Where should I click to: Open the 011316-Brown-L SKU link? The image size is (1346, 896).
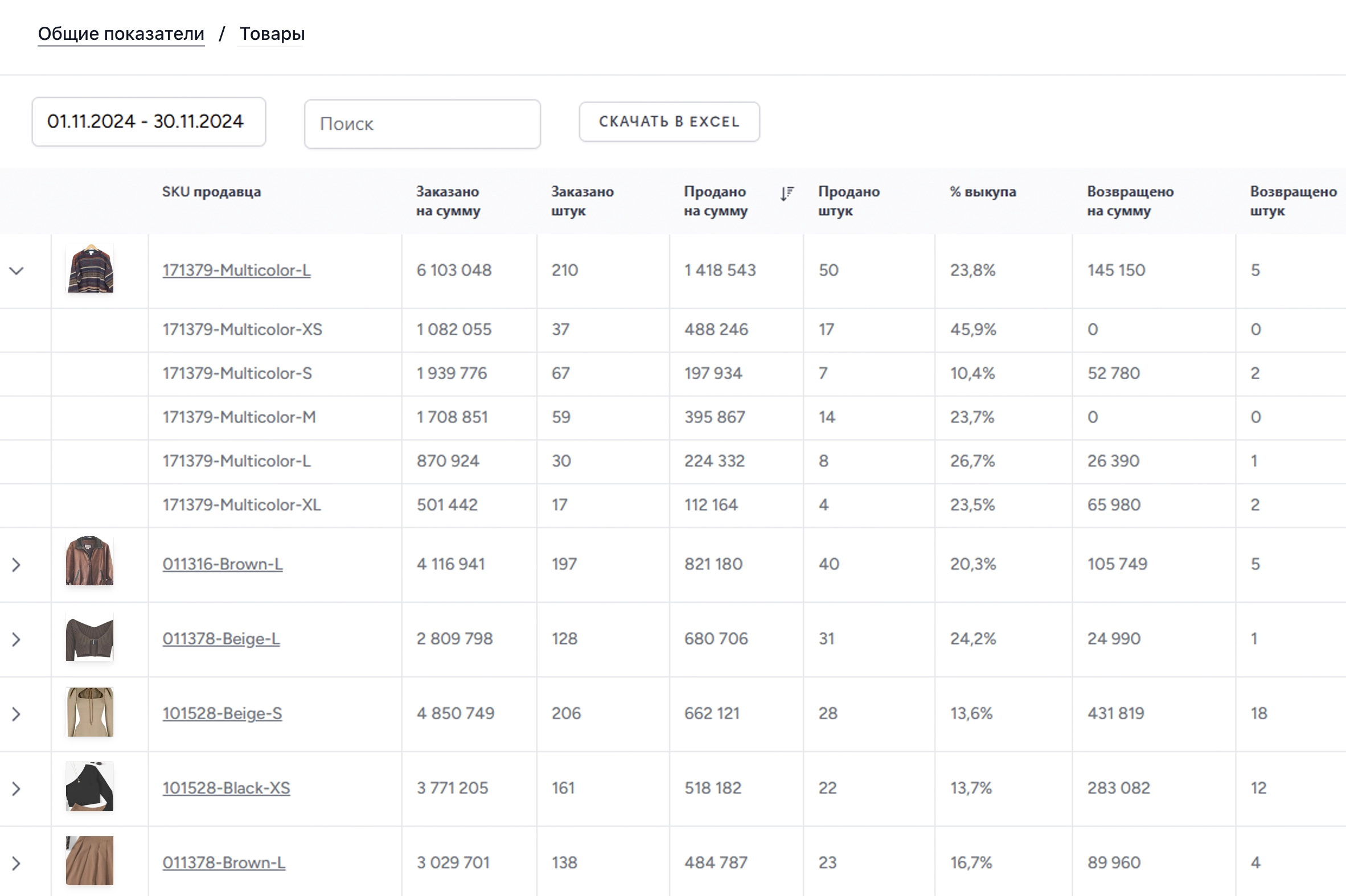click(222, 564)
